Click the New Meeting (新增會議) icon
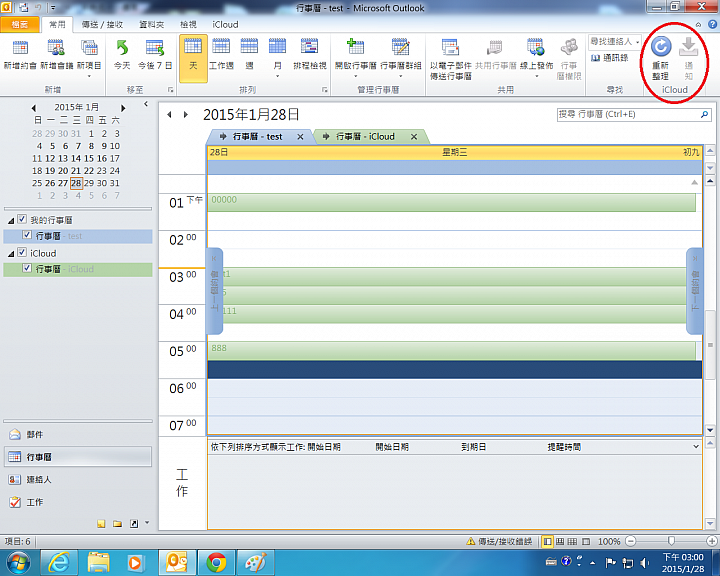The image size is (720, 576). click(x=56, y=47)
